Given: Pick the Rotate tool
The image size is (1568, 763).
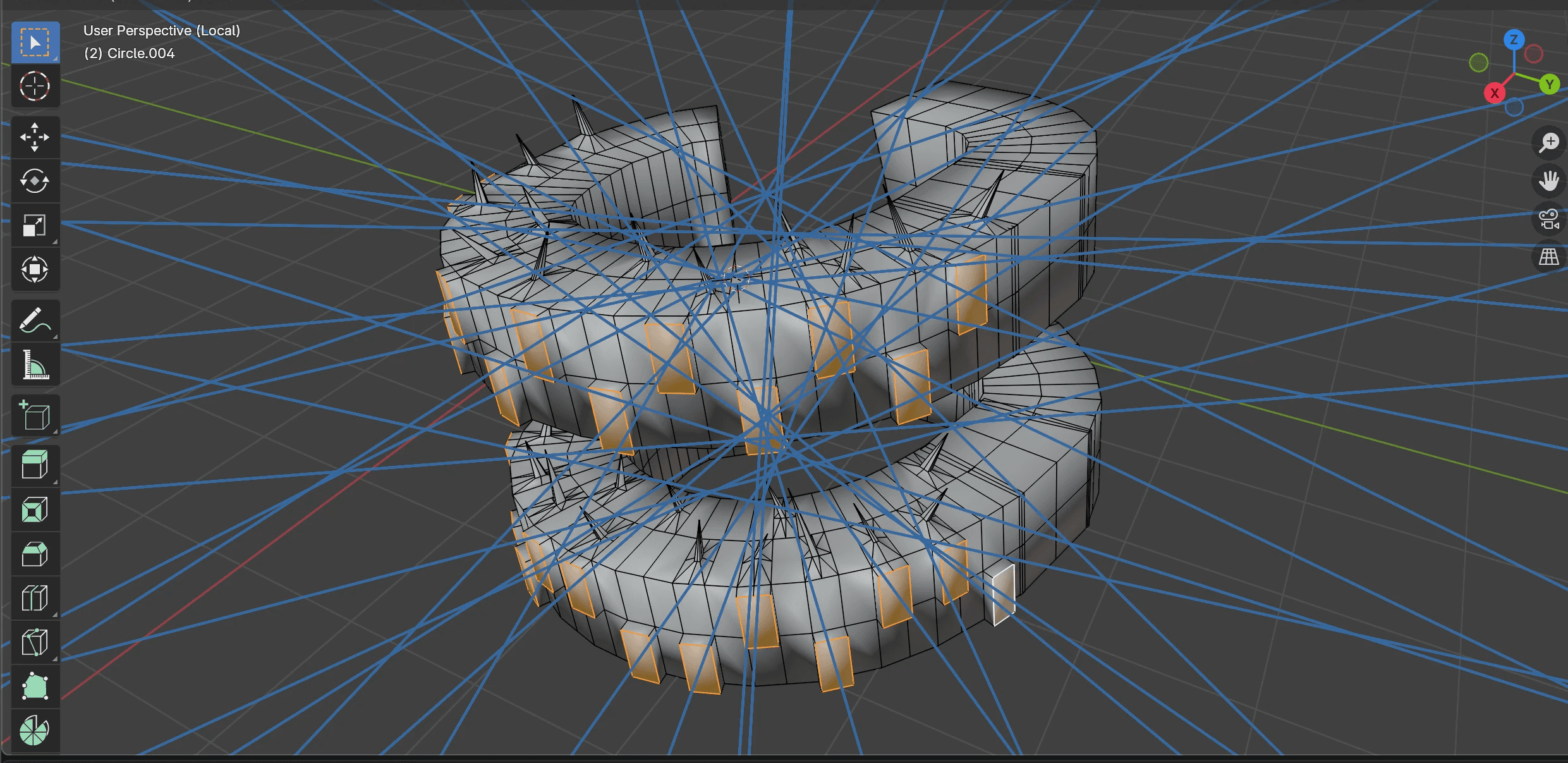Looking at the screenshot, I should (x=35, y=181).
